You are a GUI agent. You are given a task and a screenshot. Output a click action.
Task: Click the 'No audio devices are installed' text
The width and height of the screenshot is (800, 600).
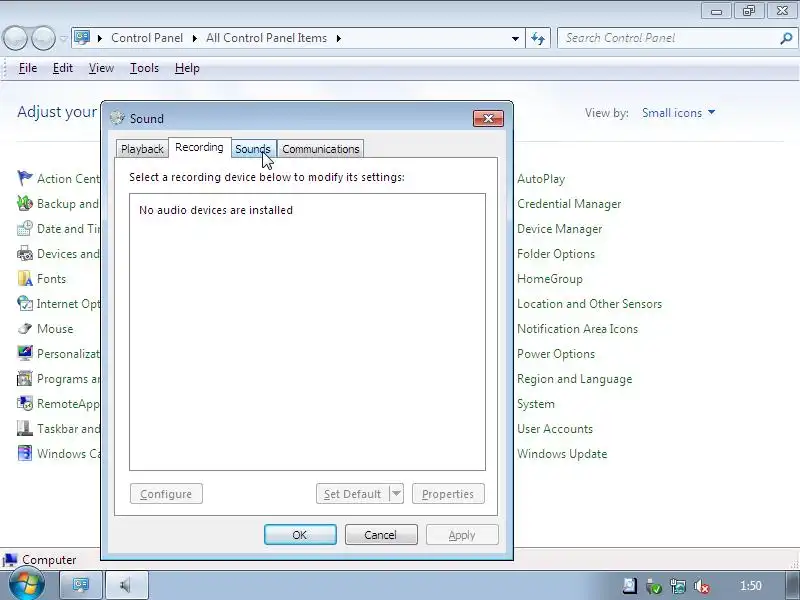coord(216,210)
